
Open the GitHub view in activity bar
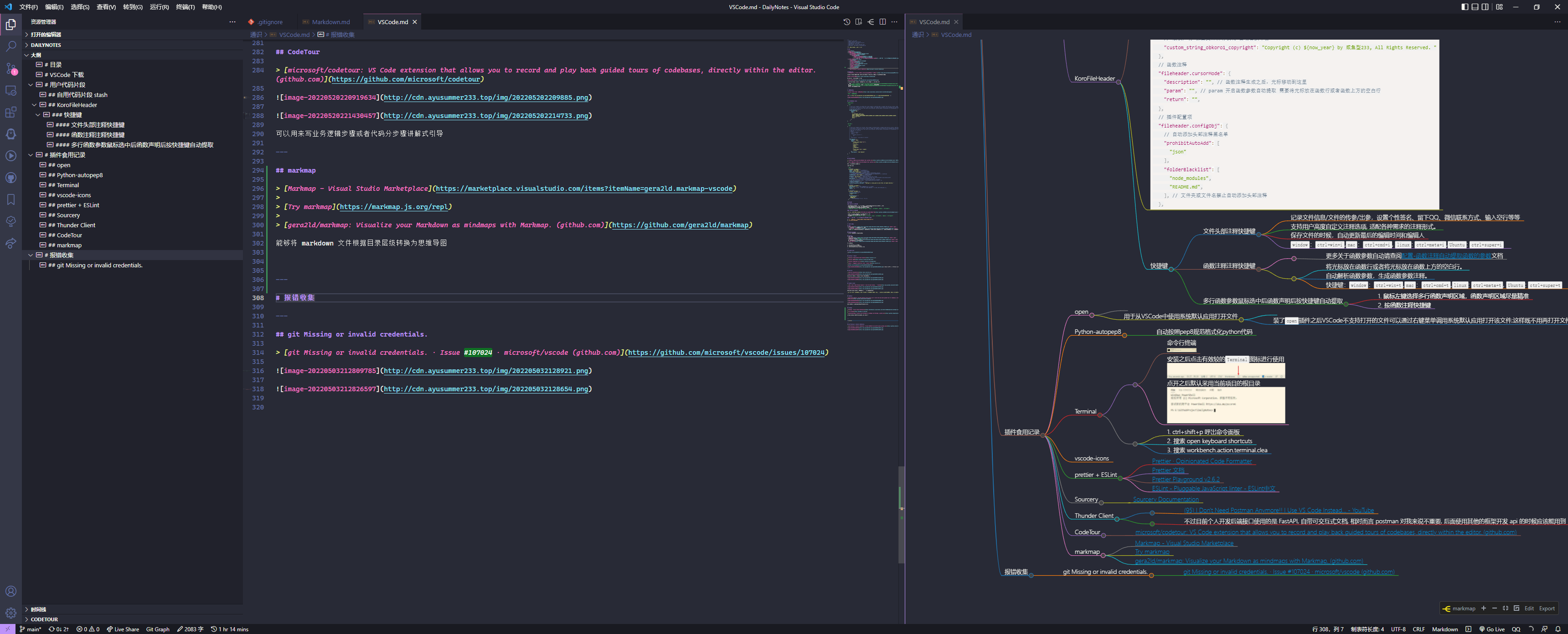click(x=11, y=178)
